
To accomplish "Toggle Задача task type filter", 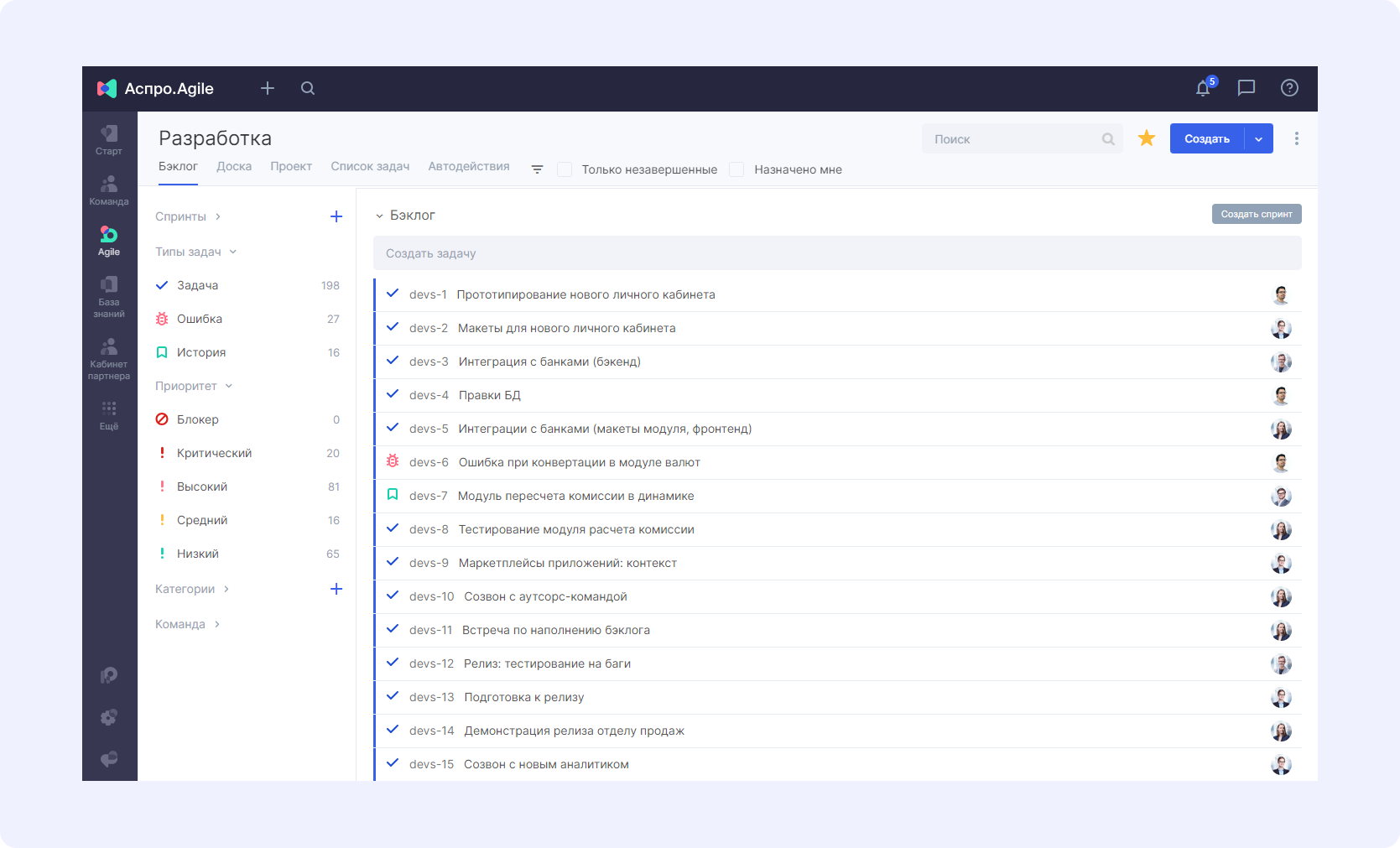I will (x=247, y=285).
